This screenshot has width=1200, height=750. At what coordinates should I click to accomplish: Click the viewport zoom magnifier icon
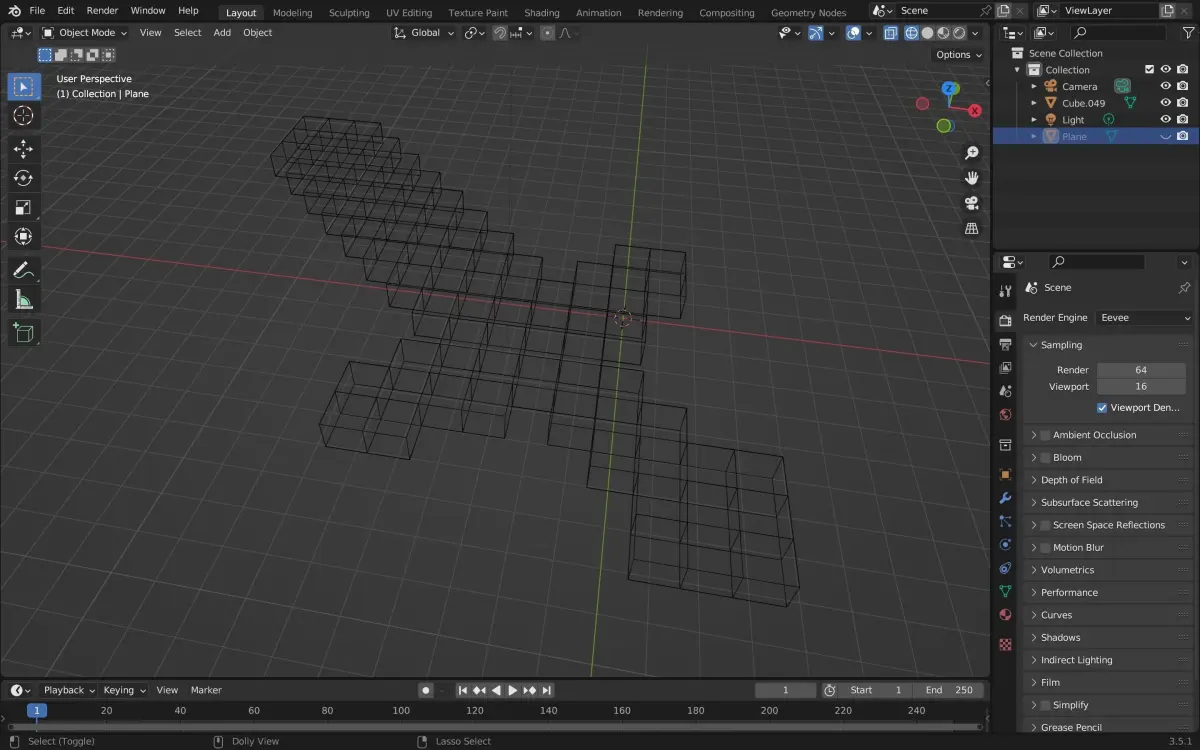click(971, 153)
